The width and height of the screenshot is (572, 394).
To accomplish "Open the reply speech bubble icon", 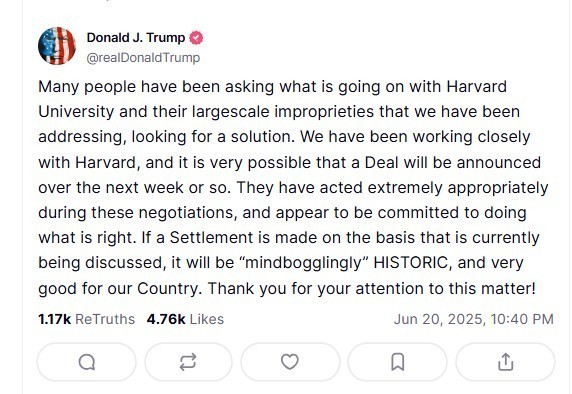I will (86, 362).
